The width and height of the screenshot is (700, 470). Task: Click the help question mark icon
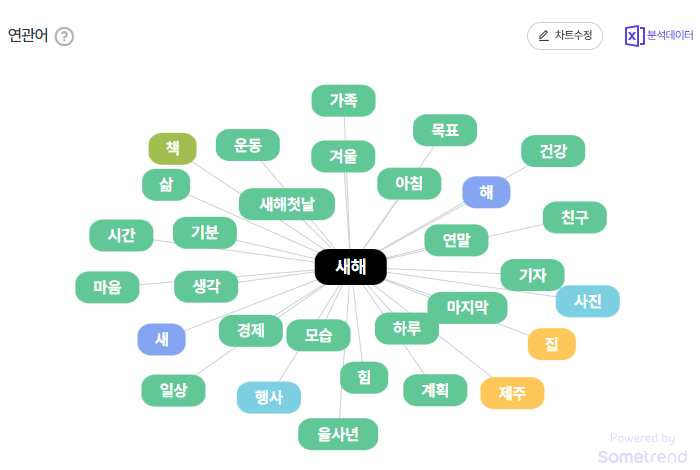tap(65, 37)
